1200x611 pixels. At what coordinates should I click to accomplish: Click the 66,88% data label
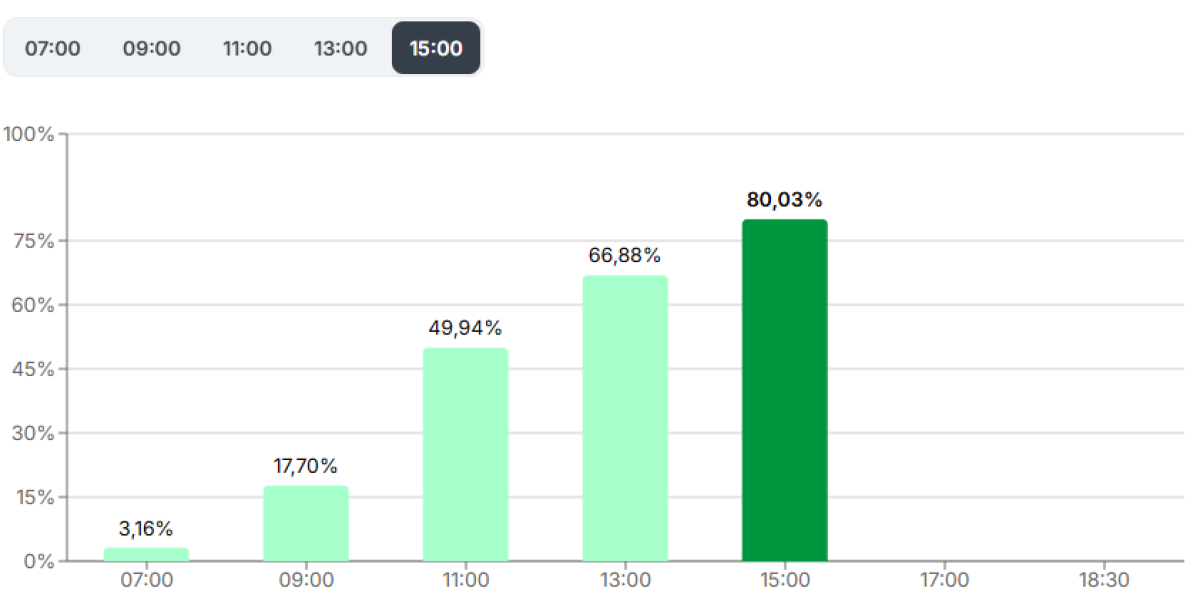625,255
